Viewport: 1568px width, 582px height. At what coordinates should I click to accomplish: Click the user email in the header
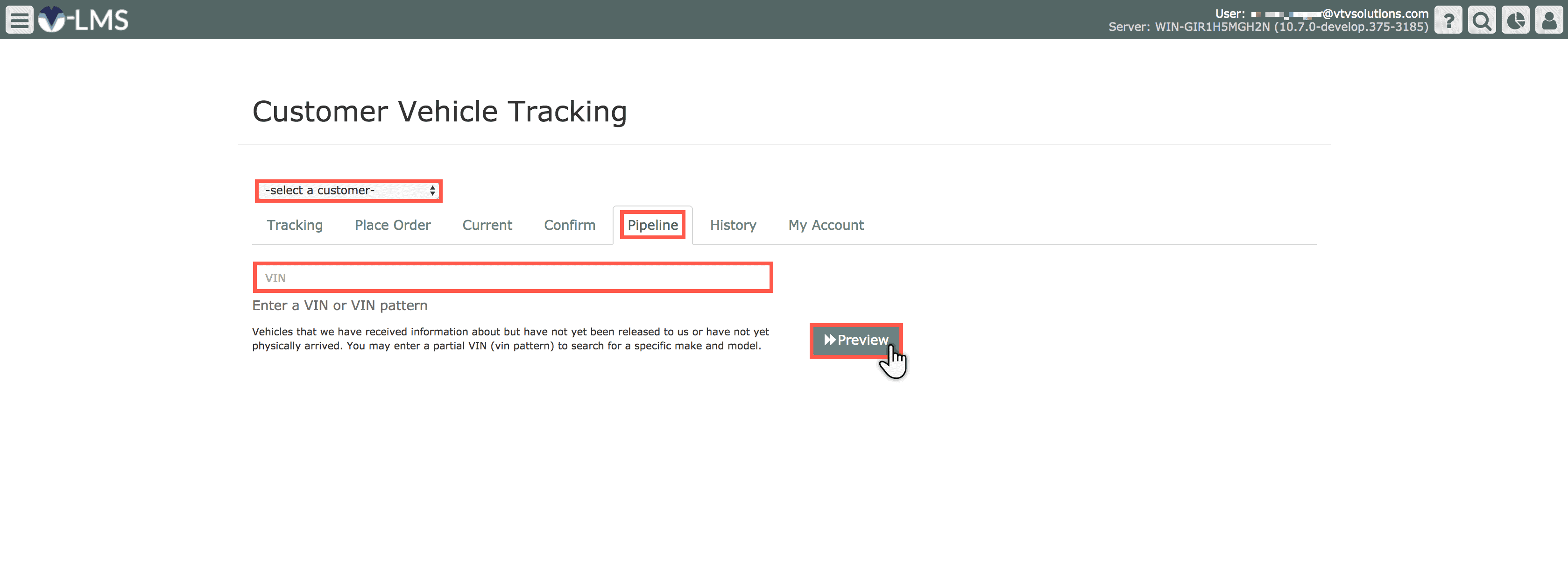coord(1339,14)
